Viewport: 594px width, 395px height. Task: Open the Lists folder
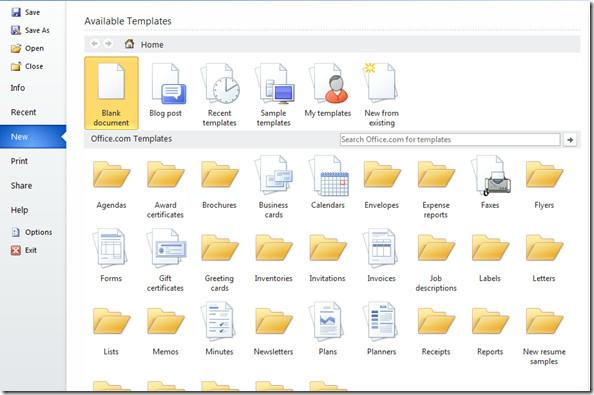[x=111, y=331]
